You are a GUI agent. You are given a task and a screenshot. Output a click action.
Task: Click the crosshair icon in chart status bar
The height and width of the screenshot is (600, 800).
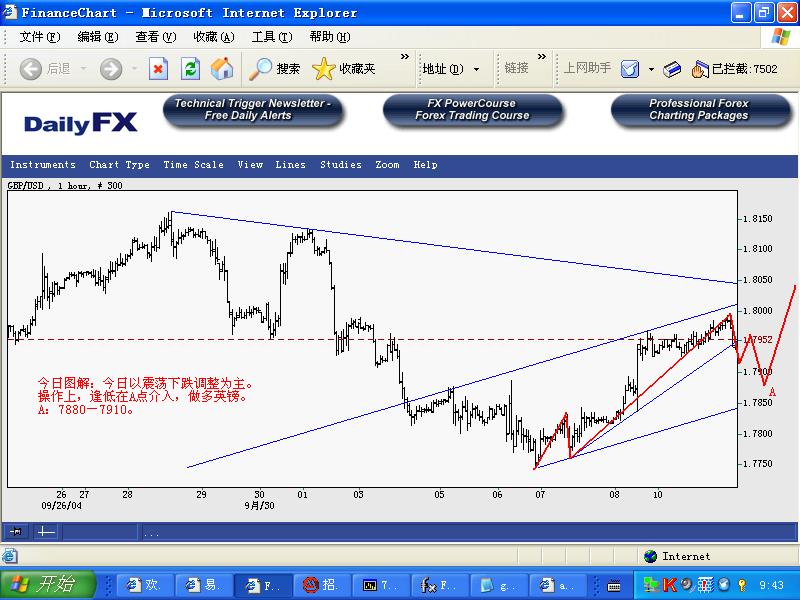[46, 532]
